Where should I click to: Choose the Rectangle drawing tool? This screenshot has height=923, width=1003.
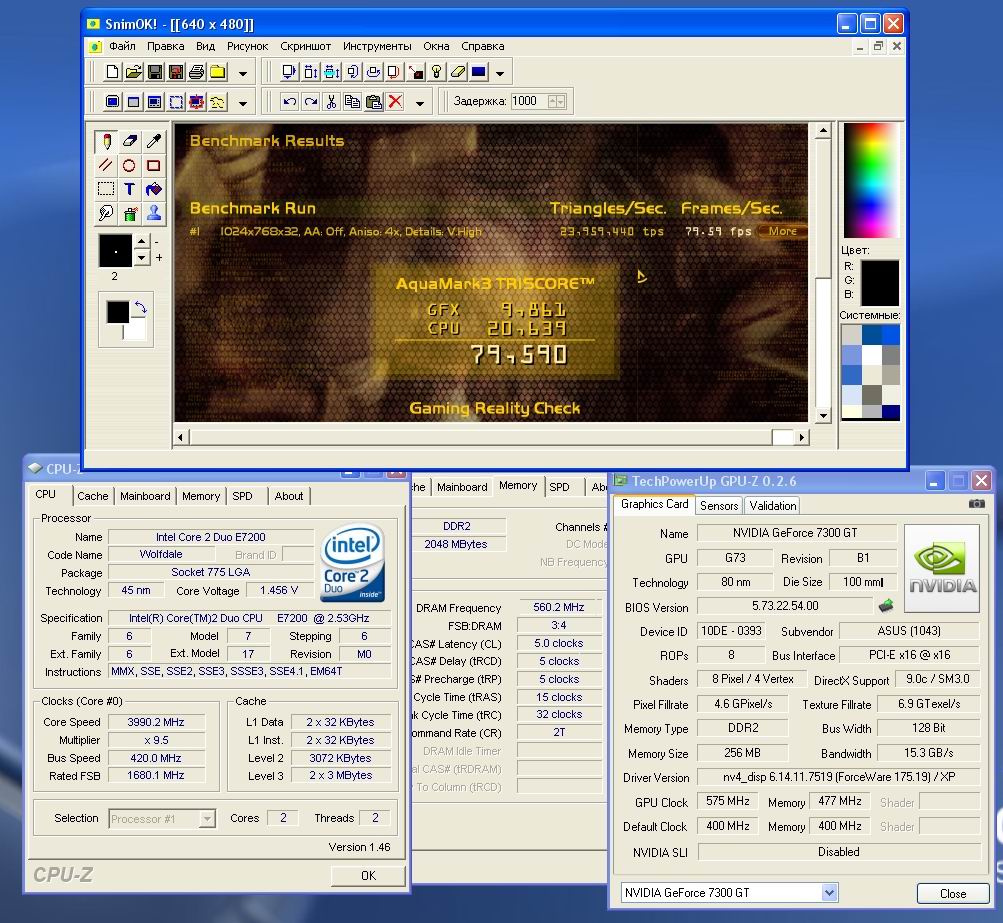154,166
